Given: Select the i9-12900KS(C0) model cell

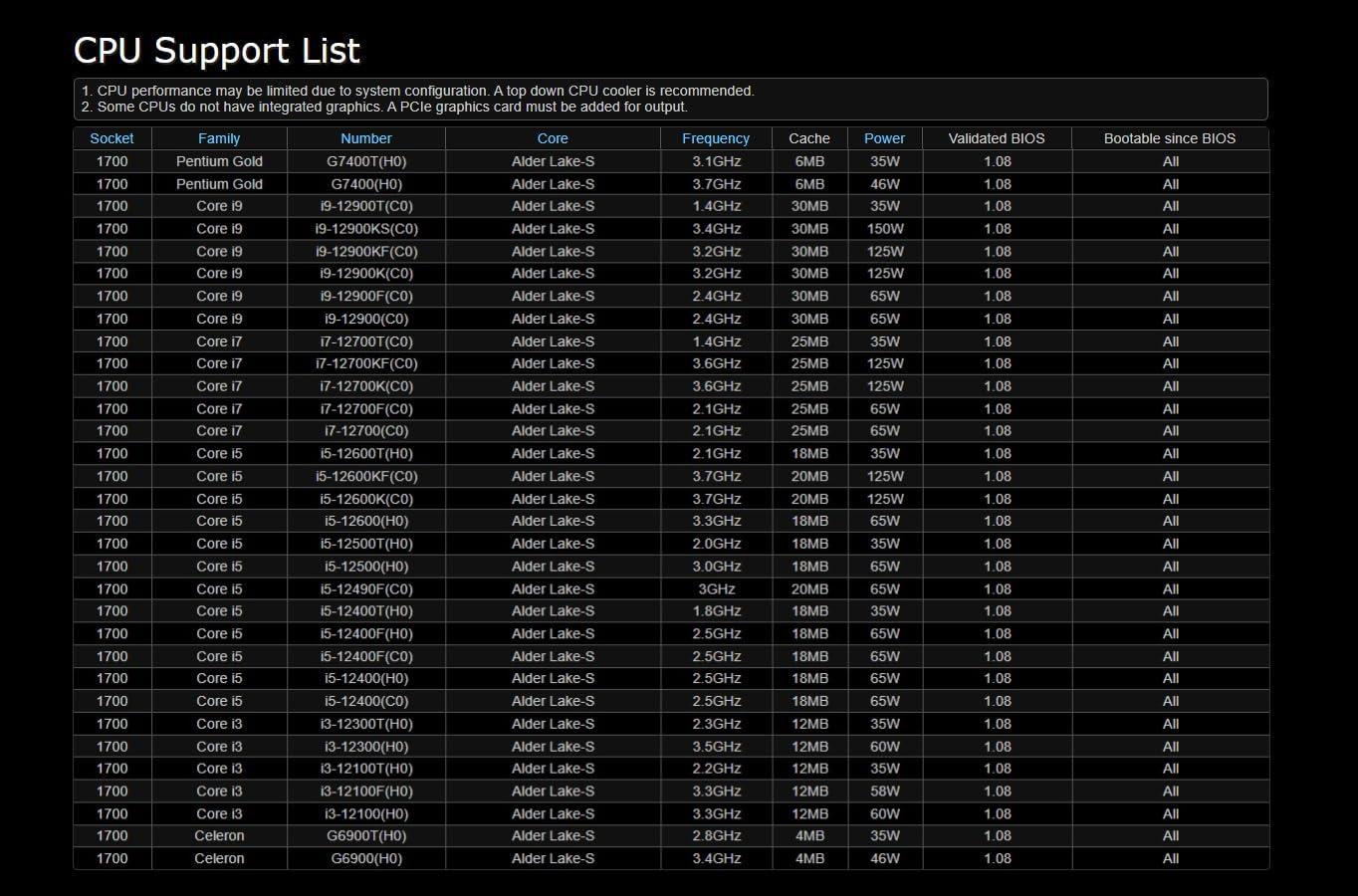Looking at the screenshot, I should tap(366, 229).
